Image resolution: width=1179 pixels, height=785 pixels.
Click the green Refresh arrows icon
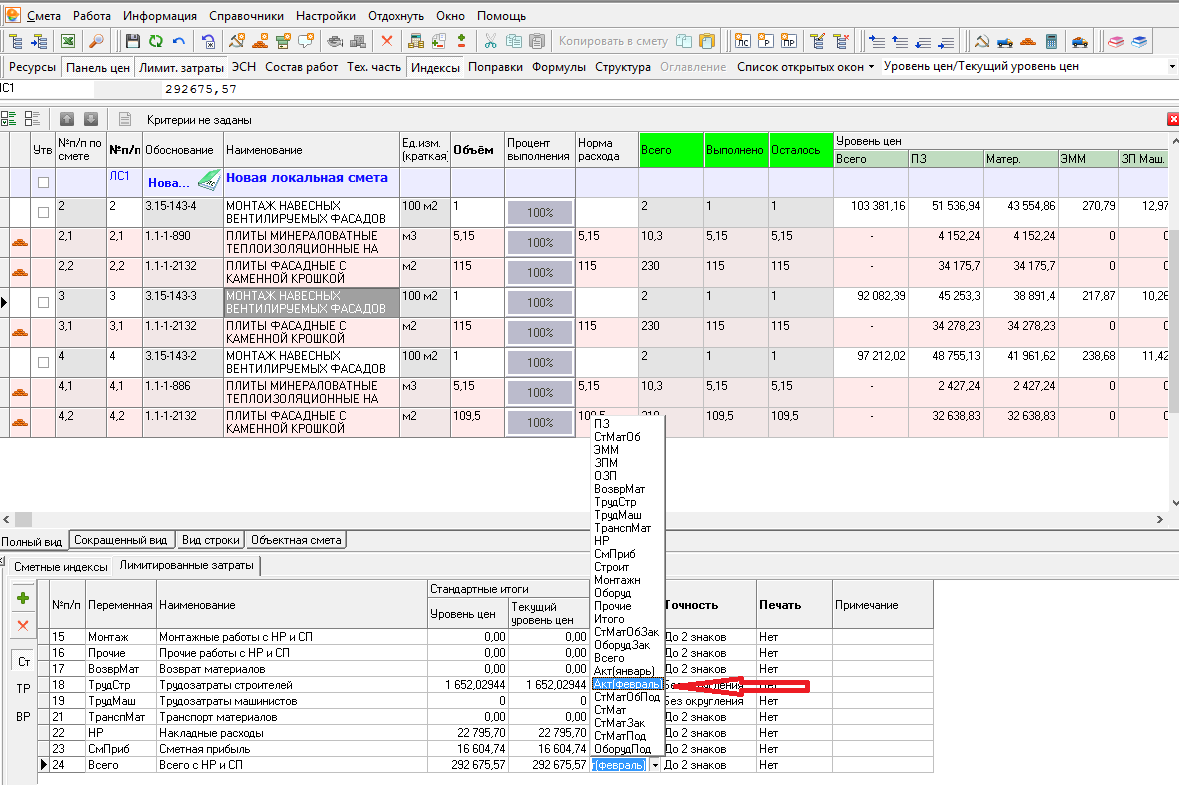pyautogui.click(x=156, y=41)
